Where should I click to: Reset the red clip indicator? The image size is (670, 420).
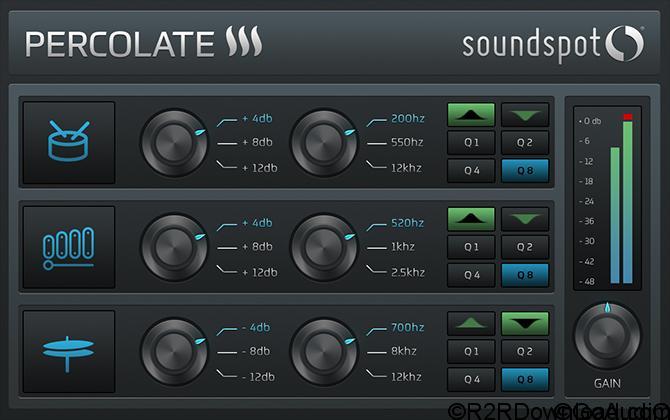click(628, 117)
